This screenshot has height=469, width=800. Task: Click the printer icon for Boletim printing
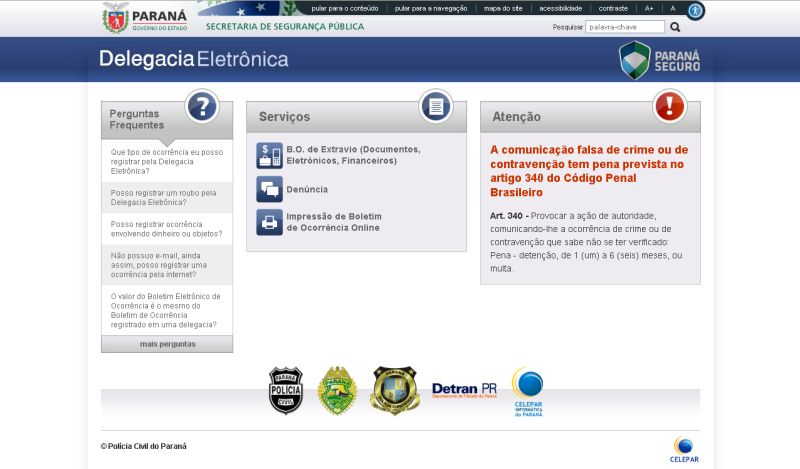click(x=269, y=222)
